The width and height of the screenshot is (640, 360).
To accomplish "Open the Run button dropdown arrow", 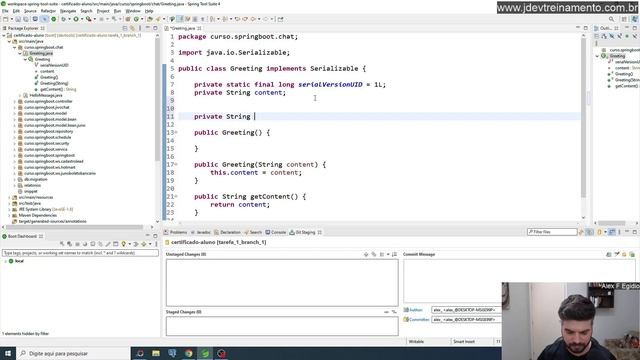I will (82, 19).
